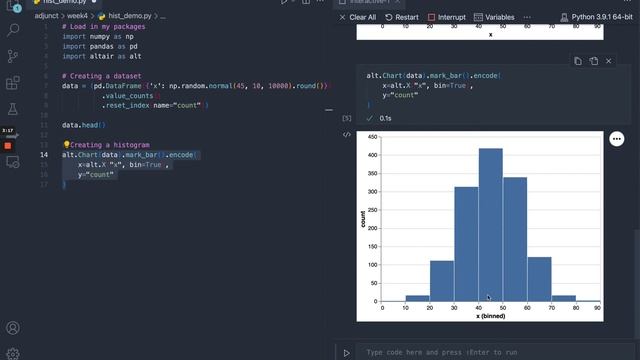Run the code in the input box
Image resolution: width=640 pixels, height=360 pixels.
[346, 353]
